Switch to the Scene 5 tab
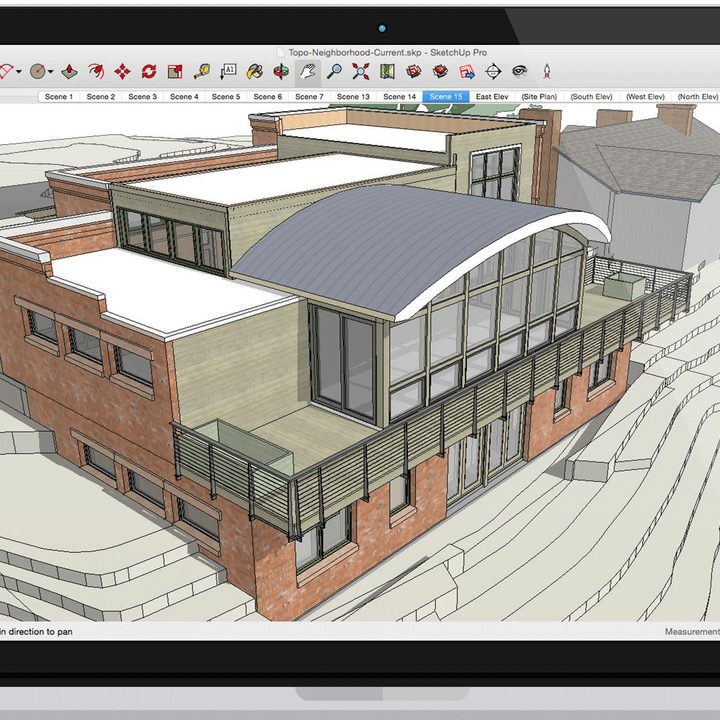Viewport: 720px width, 720px height. [x=226, y=96]
